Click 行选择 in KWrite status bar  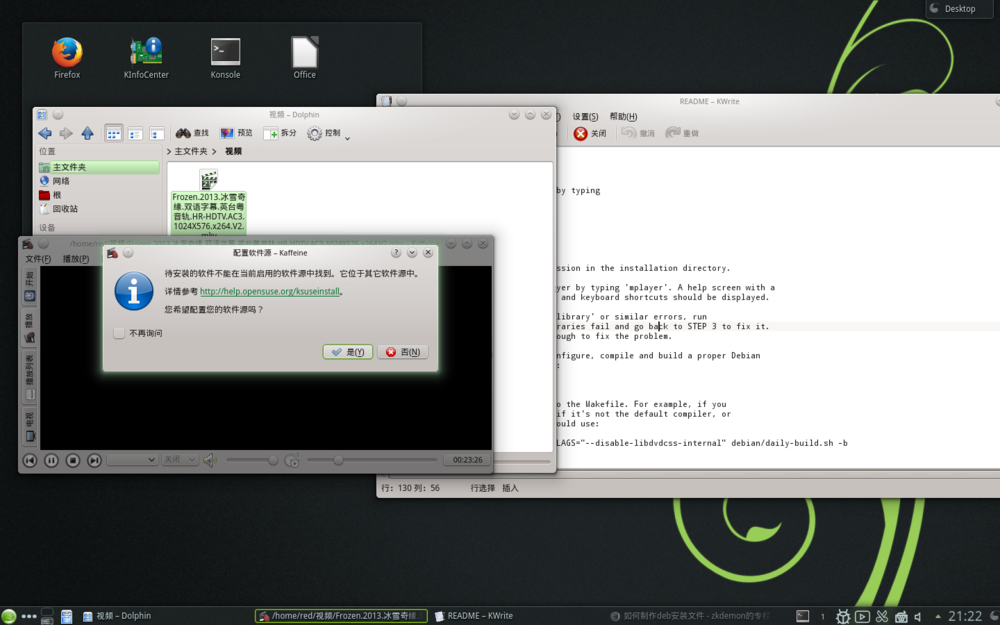click(482, 488)
